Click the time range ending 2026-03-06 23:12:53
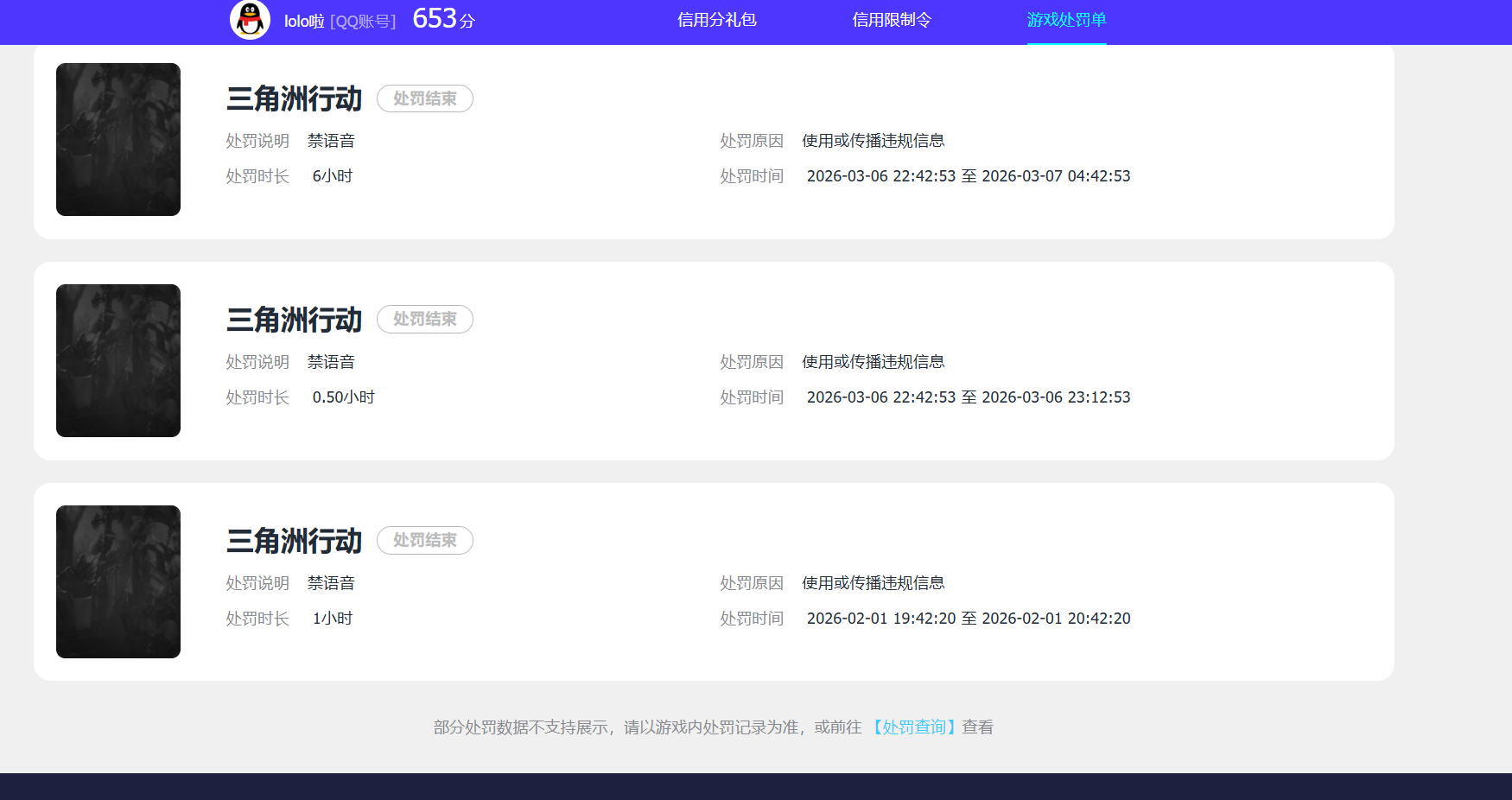This screenshot has width=1512, height=800. point(969,397)
